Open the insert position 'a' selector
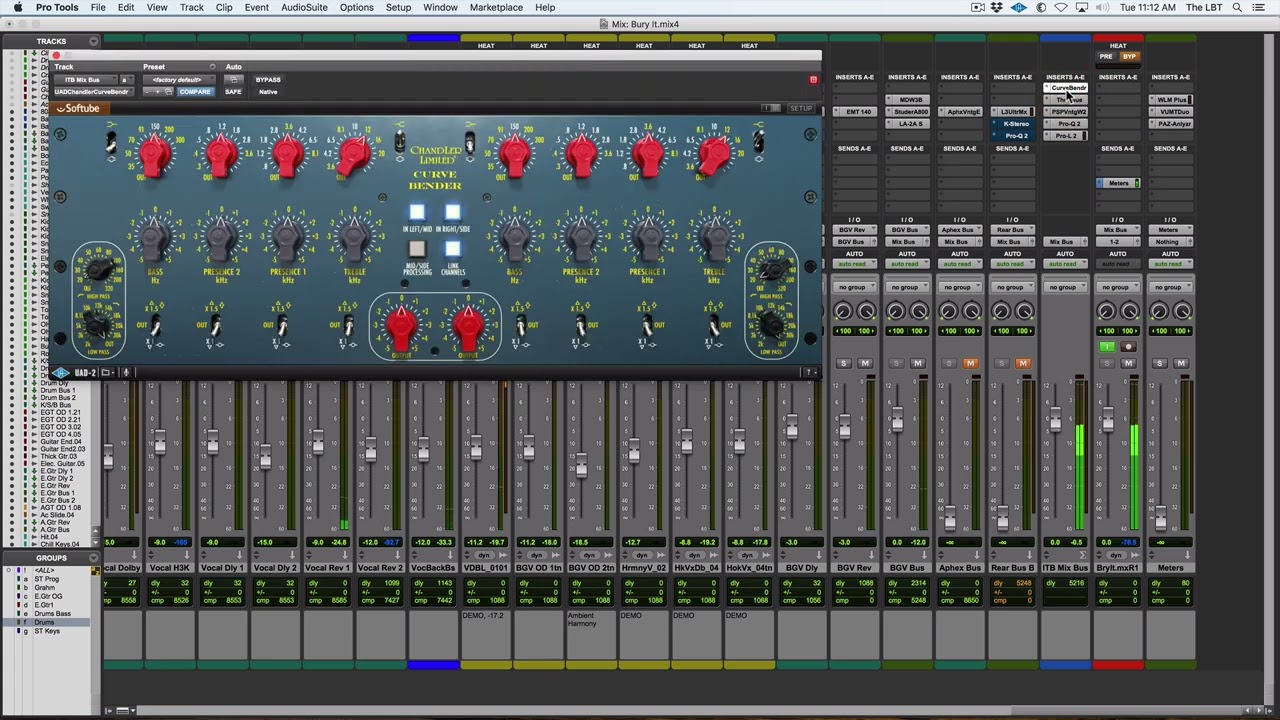The height and width of the screenshot is (720, 1280). tap(126, 79)
